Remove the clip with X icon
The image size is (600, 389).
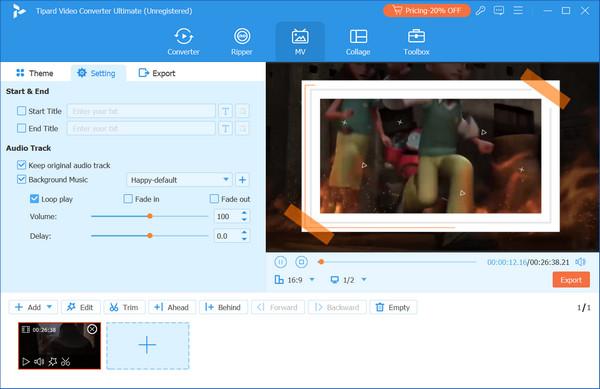pos(92,329)
